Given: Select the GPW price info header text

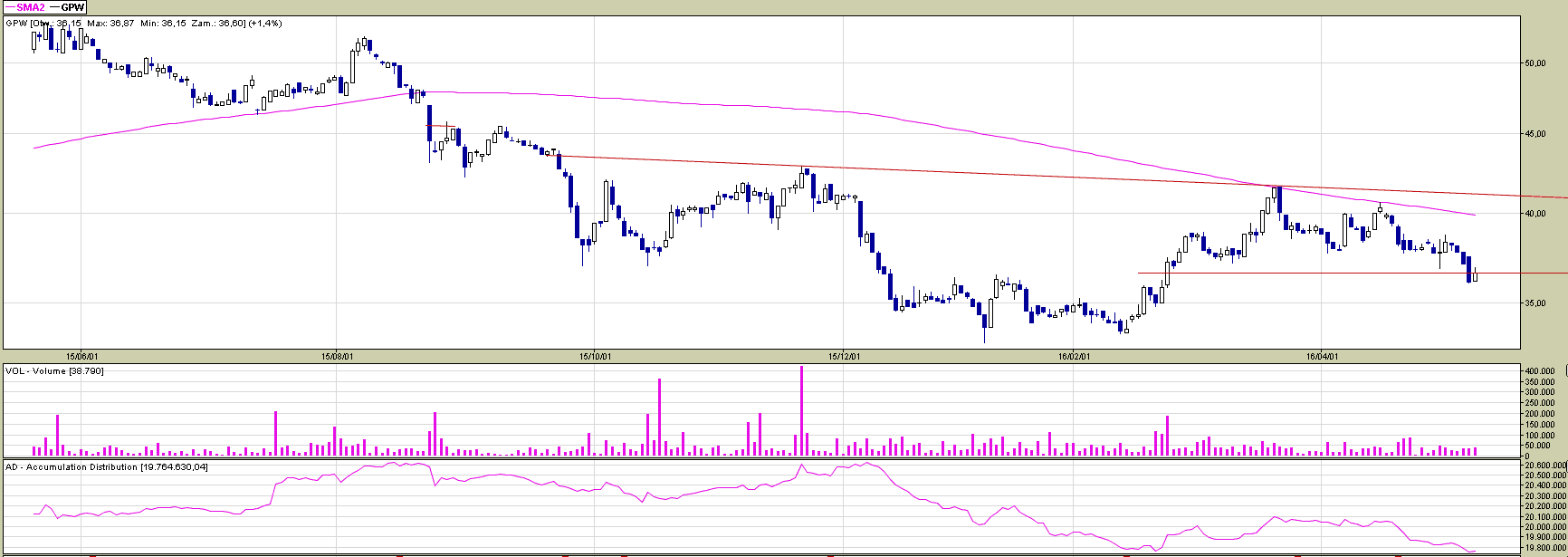Looking at the screenshot, I should tap(143, 23).
